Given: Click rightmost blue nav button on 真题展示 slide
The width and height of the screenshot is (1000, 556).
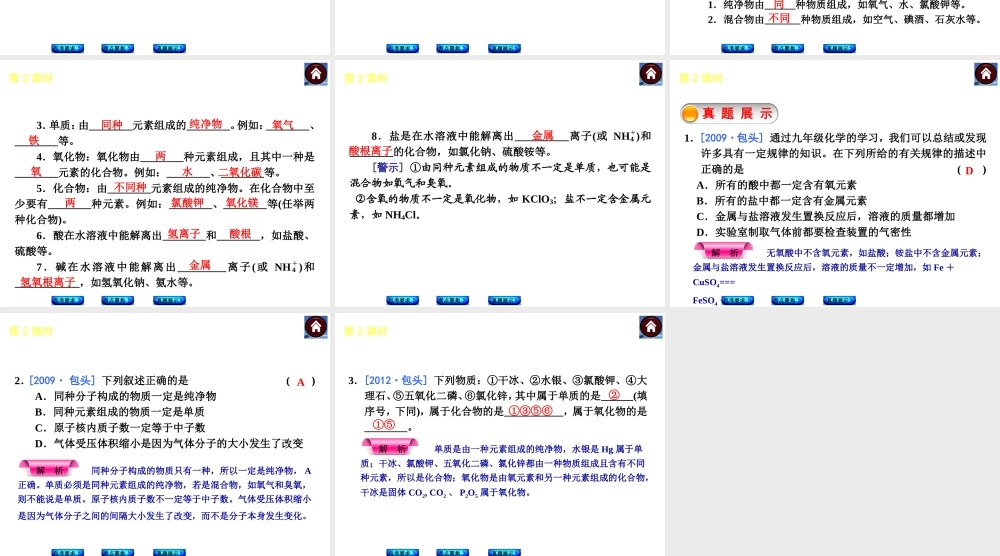Looking at the screenshot, I should [x=839, y=300].
